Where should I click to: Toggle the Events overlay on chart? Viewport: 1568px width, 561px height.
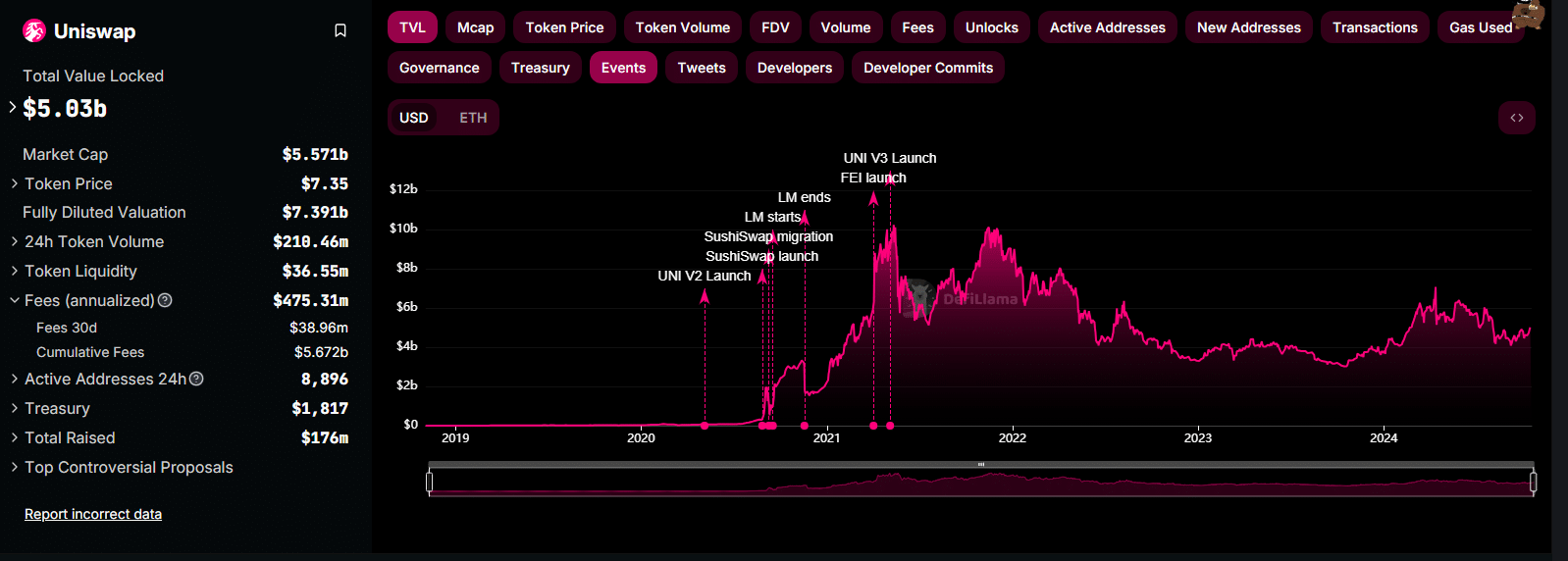623,68
